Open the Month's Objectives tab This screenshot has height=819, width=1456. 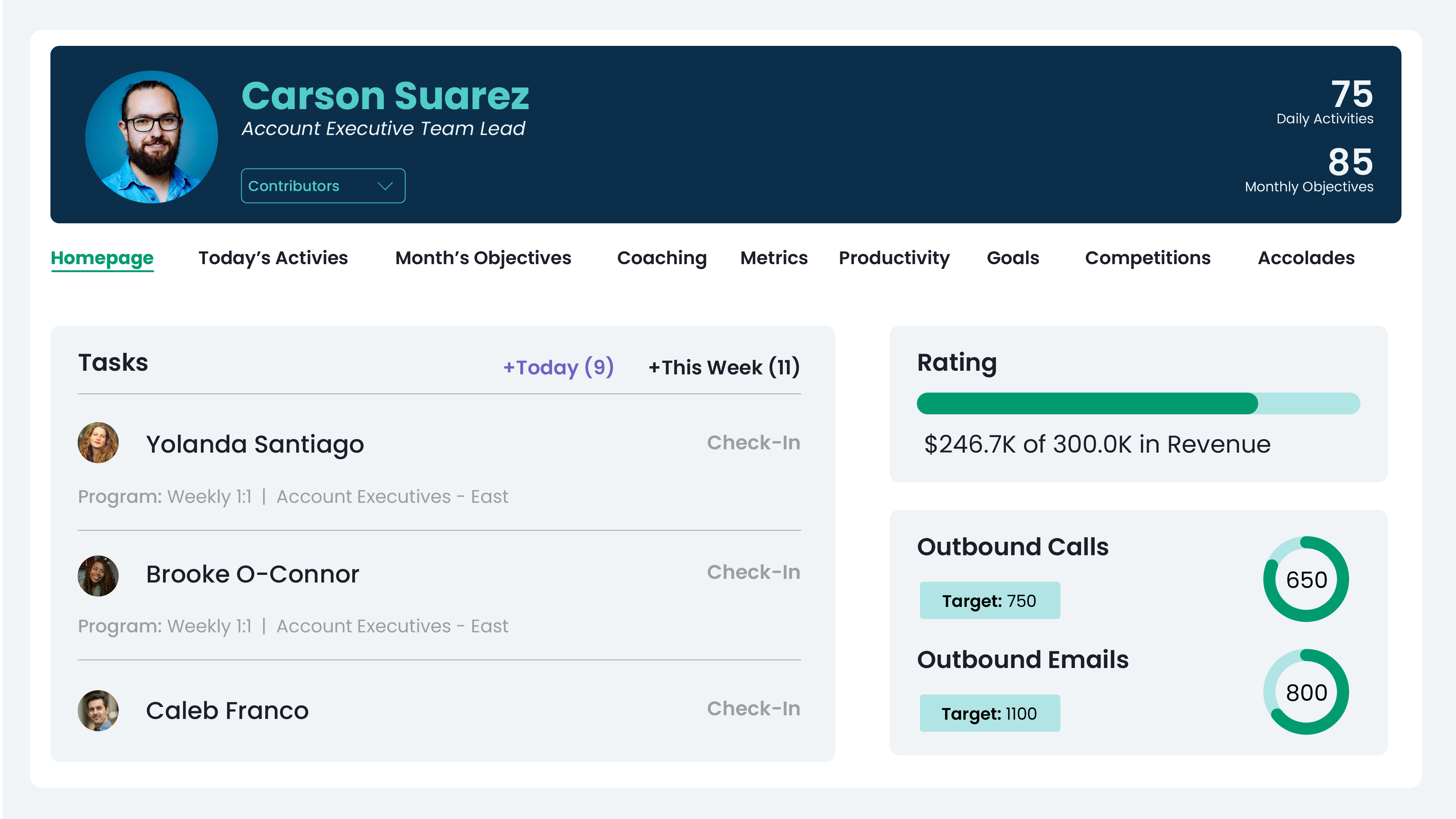click(x=483, y=258)
